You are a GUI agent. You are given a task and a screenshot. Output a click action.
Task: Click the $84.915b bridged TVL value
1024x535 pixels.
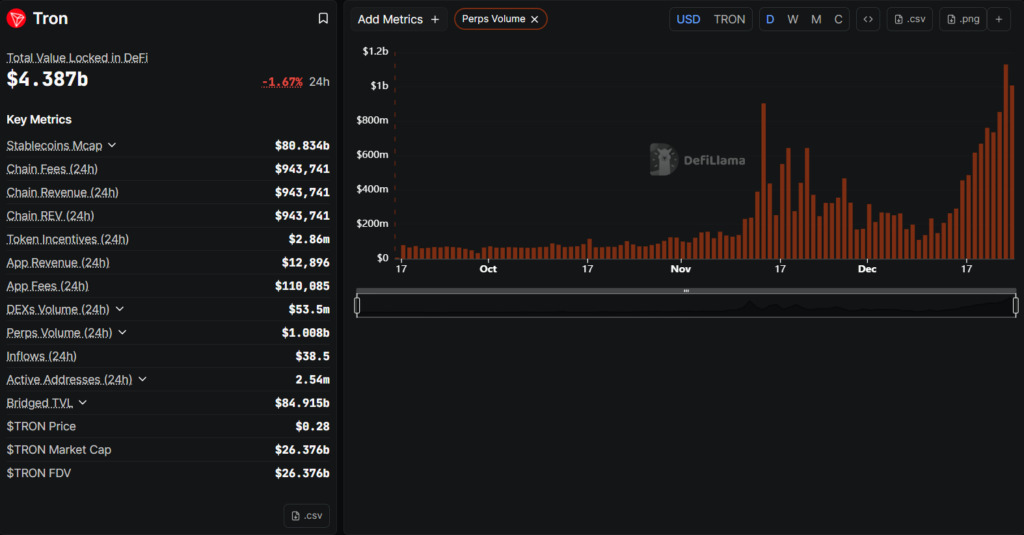302,403
